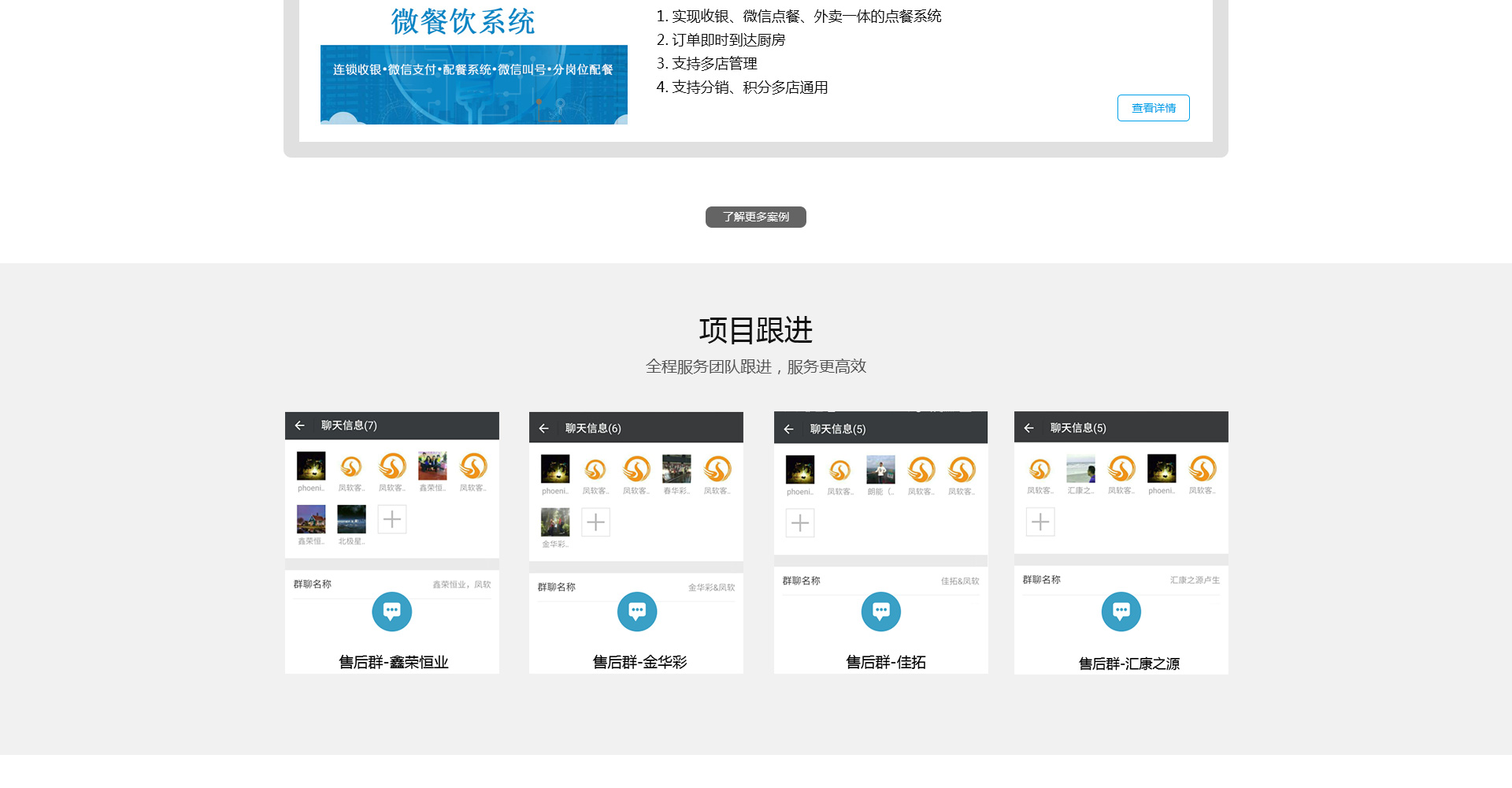Image resolution: width=1512 pixels, height=788 pixels.
Task: Click back arrow in first 聊天信息(5) card
Action: click(788, 429)
